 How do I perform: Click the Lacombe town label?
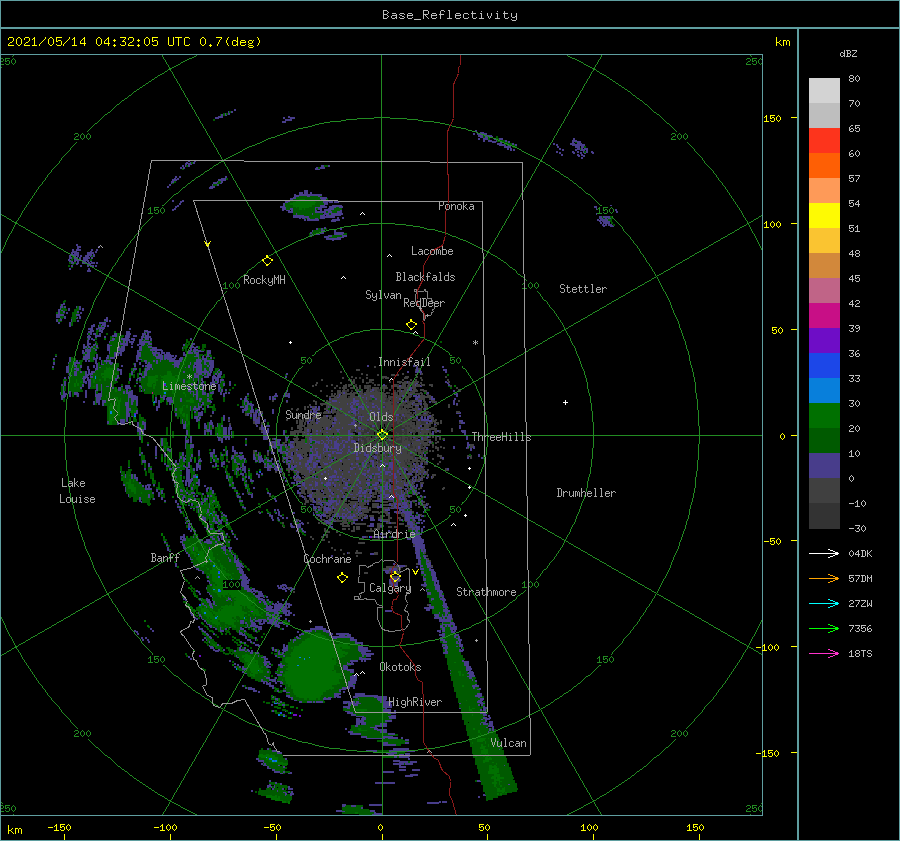pyautogui.click(x=432, y=251)
